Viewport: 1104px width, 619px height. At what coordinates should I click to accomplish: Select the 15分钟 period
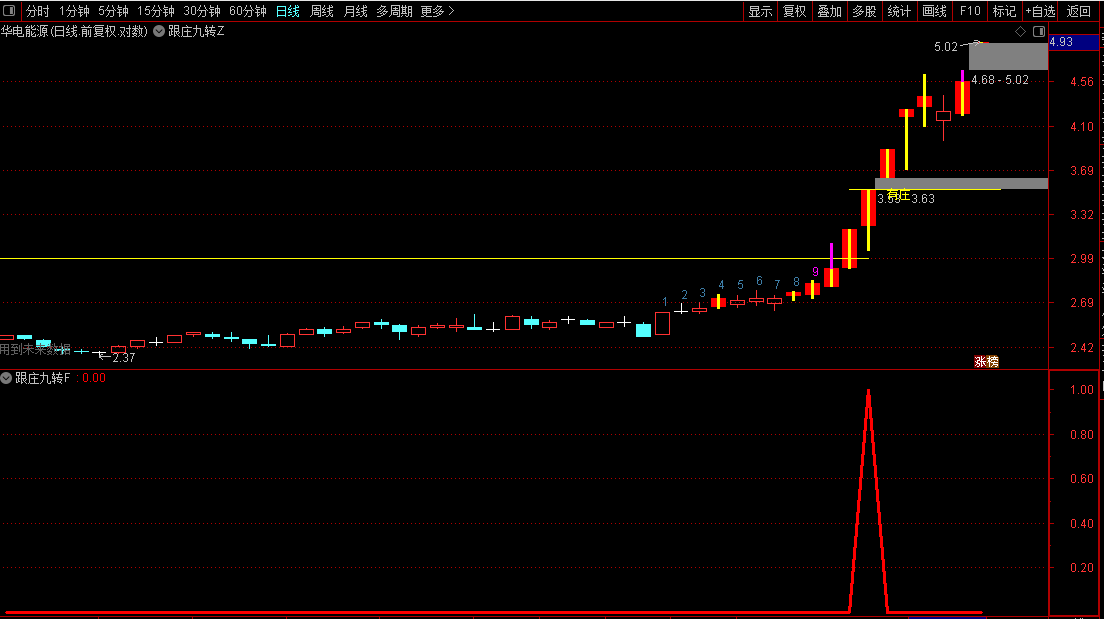pos(156,11)
